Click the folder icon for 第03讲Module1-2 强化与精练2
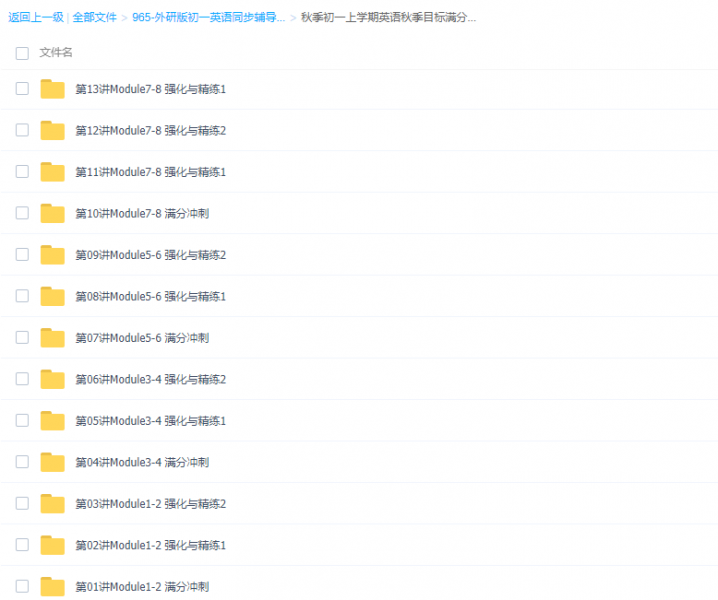This screenshot has width=718, height=600. click(x=52, y=503)
